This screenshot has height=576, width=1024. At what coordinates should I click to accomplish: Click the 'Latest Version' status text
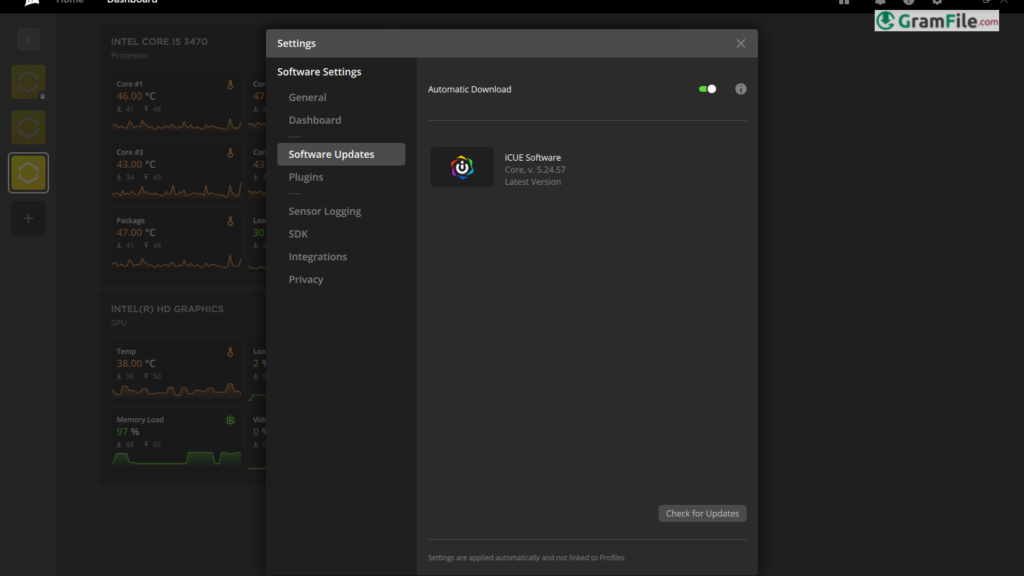[x=532, y=182]
